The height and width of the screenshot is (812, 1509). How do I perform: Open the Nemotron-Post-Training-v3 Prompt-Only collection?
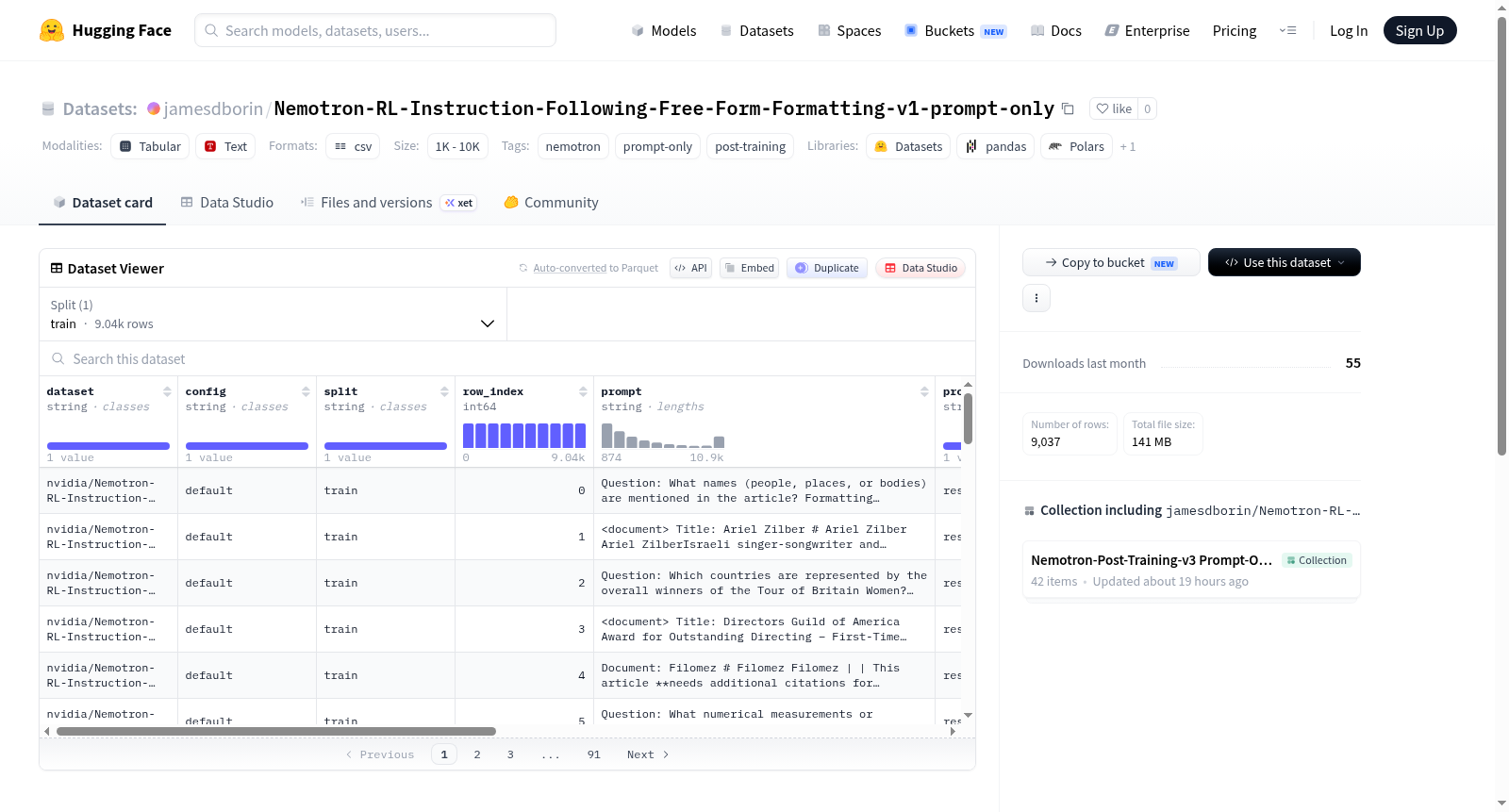(x=1191, y=570)
